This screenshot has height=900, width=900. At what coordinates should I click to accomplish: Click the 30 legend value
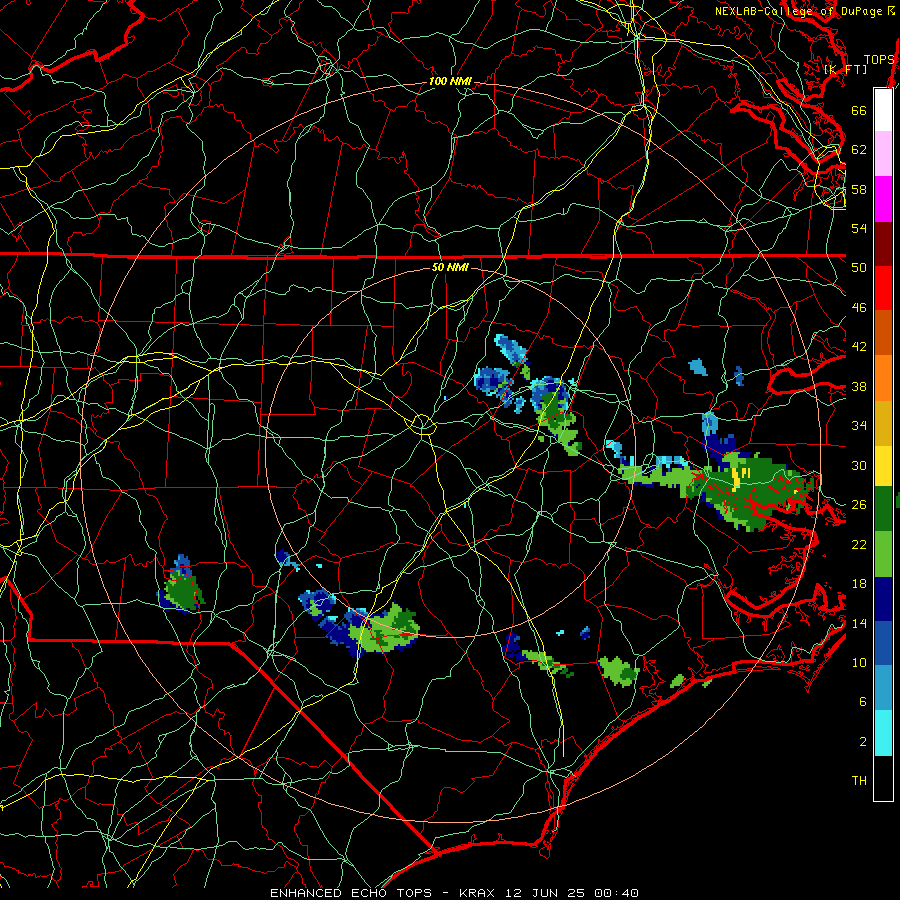[859, 465]
